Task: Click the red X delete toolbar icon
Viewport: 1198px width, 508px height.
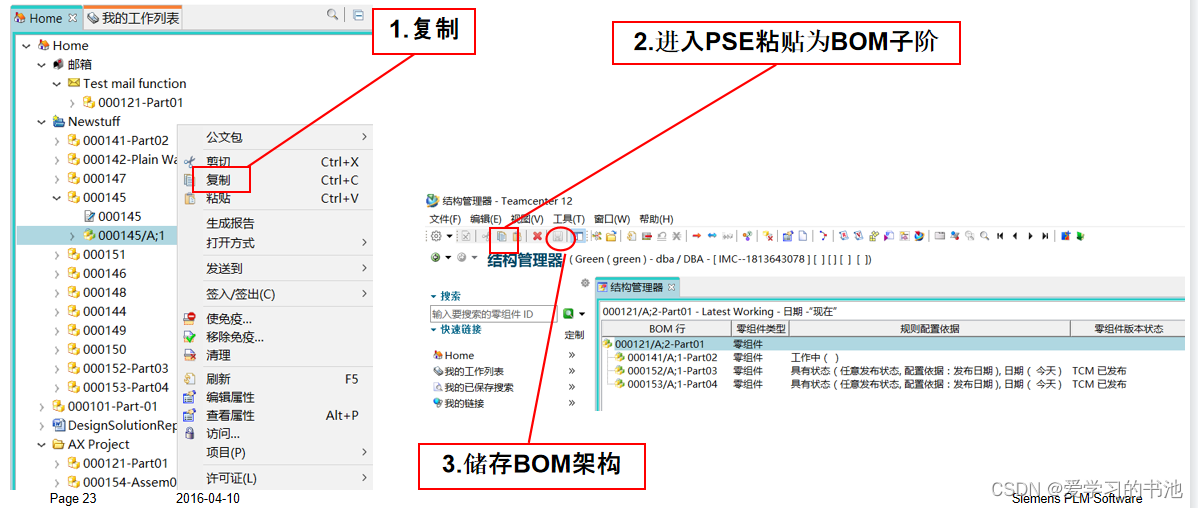Action: (537, 236)
